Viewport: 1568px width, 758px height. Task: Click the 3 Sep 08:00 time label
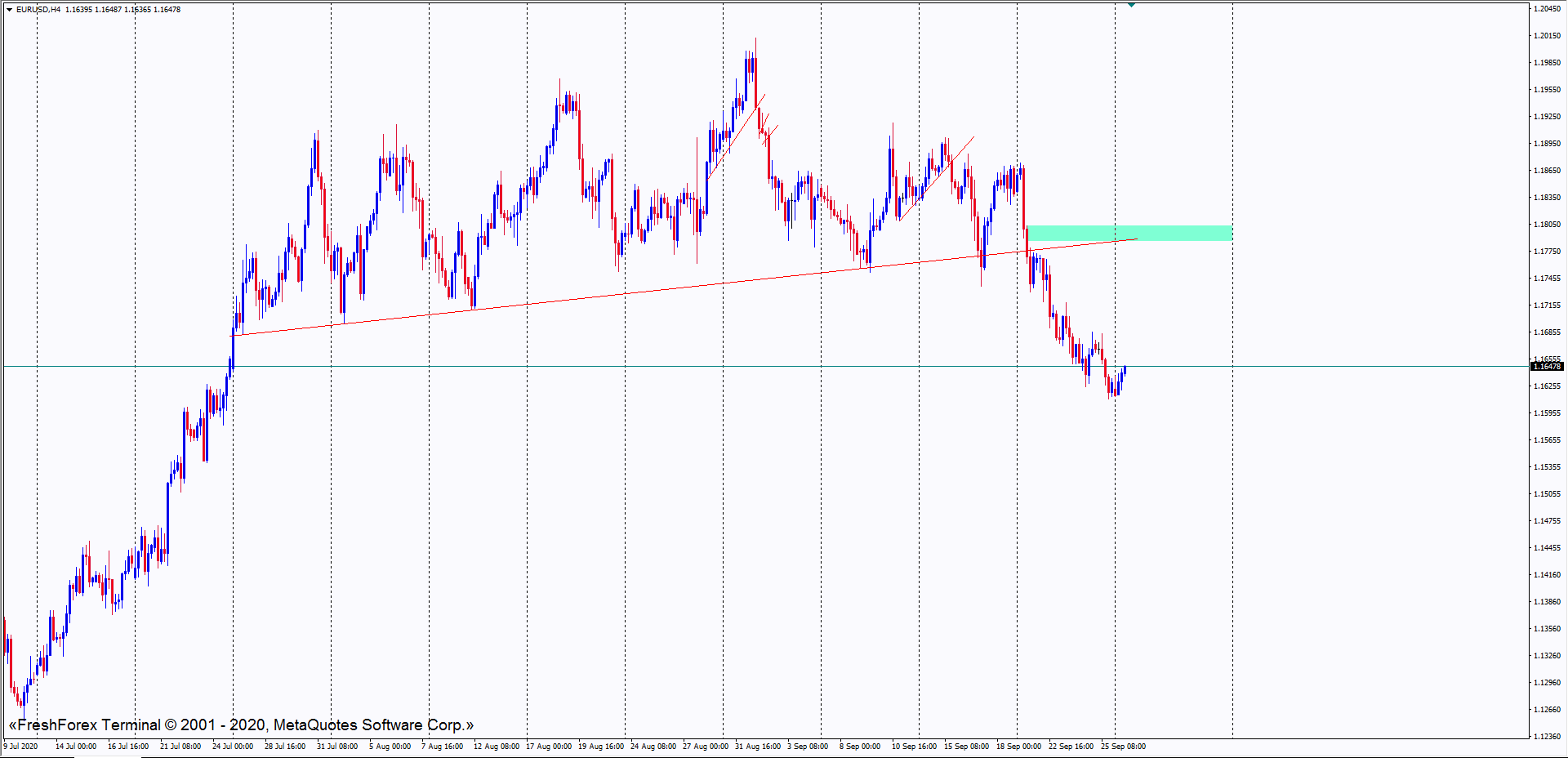click(808, 746)
